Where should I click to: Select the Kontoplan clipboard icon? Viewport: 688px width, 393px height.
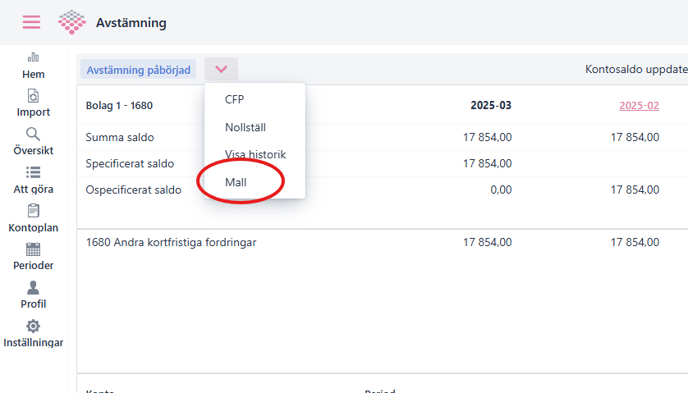(x=33, y=211)
